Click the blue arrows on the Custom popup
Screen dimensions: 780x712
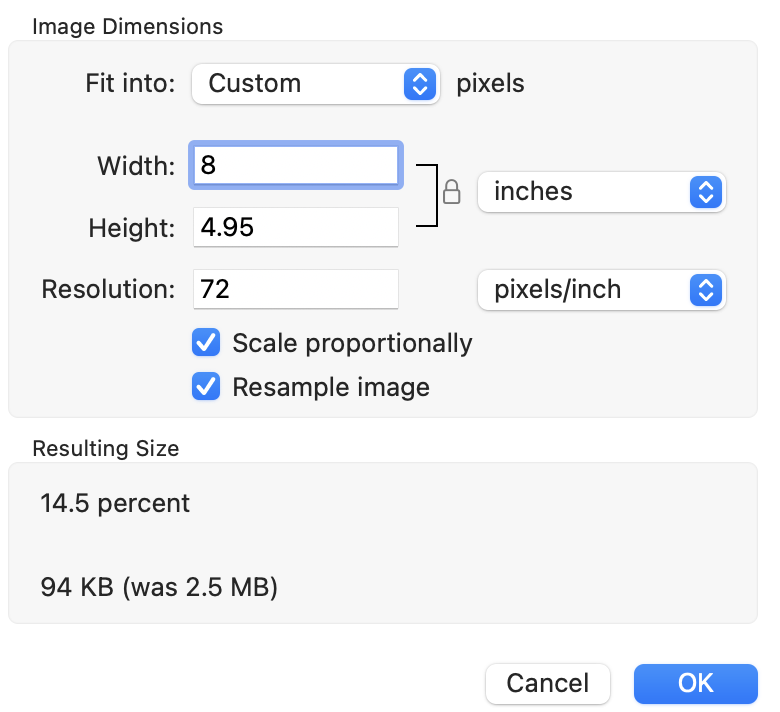[420, 84]
